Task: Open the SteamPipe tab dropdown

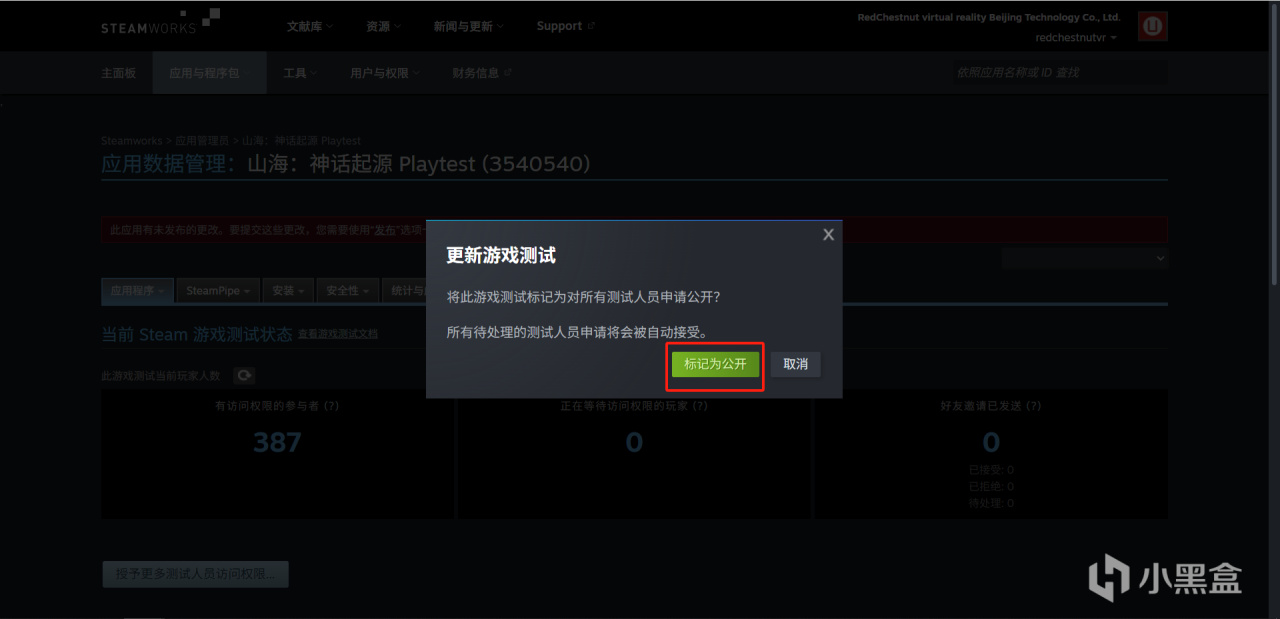Action: coord(219,291)
